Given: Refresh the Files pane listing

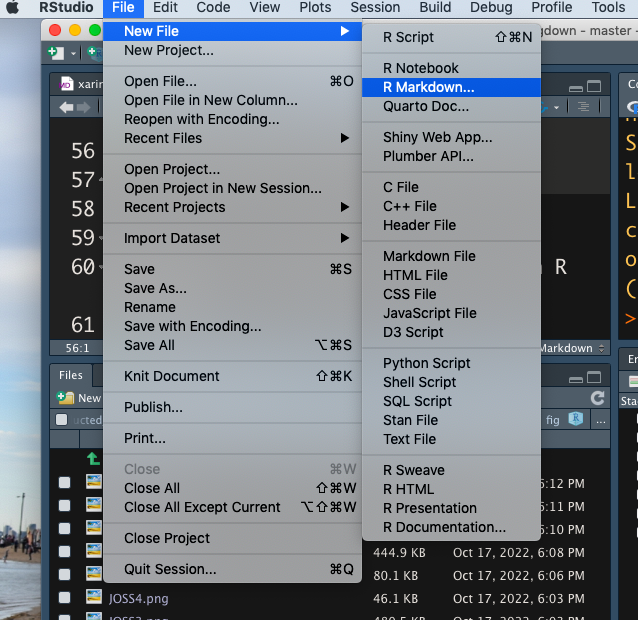Looking at the screenshot, I should coord(597,398).
